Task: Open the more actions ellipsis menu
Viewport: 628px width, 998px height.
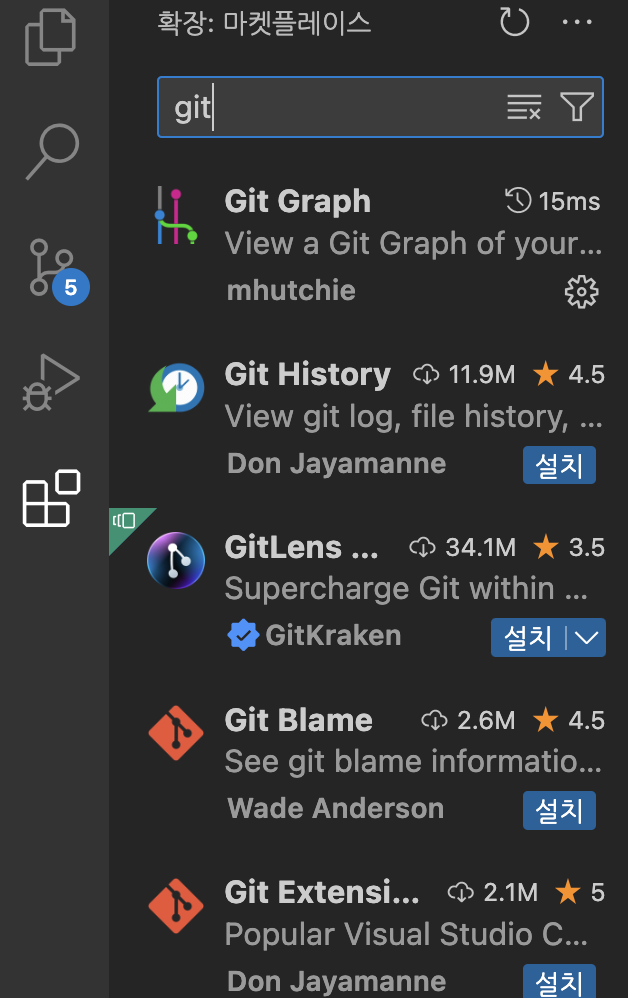Action: point(577,23)
